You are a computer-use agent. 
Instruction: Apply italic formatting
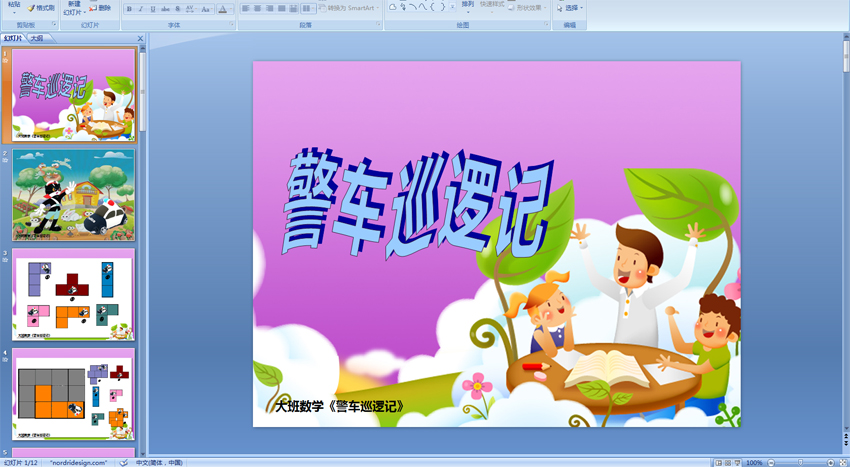click(x=141, y=9)
